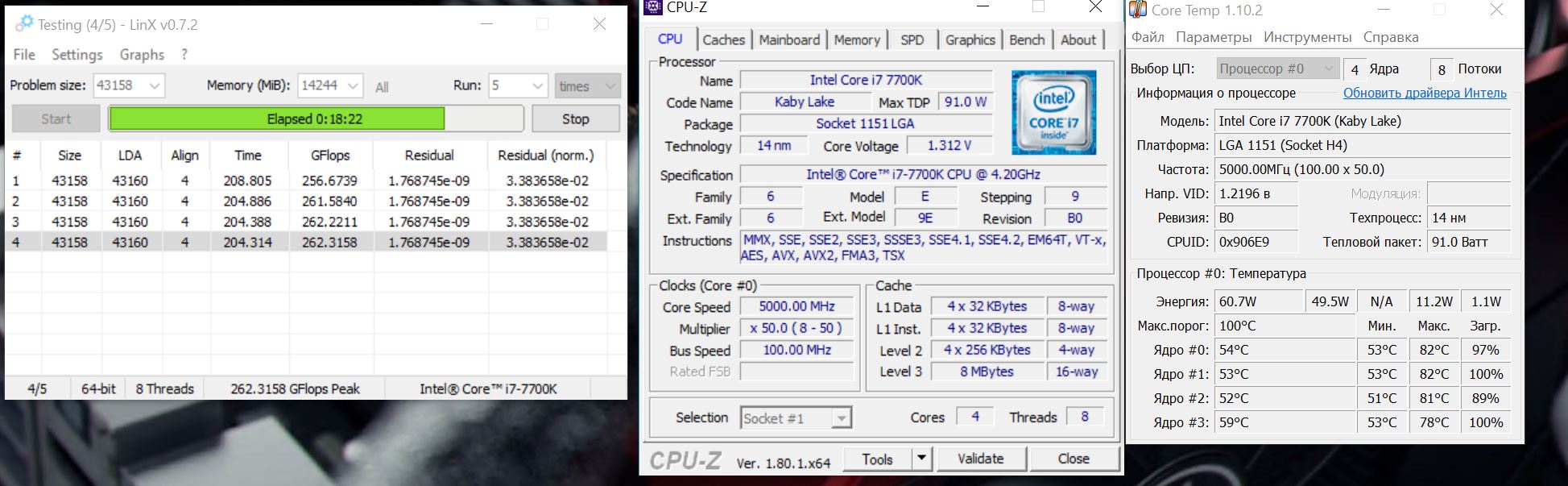Viewport: 1568px width, 486px height.
Task: Click the CPU-Z app icon in title bar
Action: tap(654, 8)
